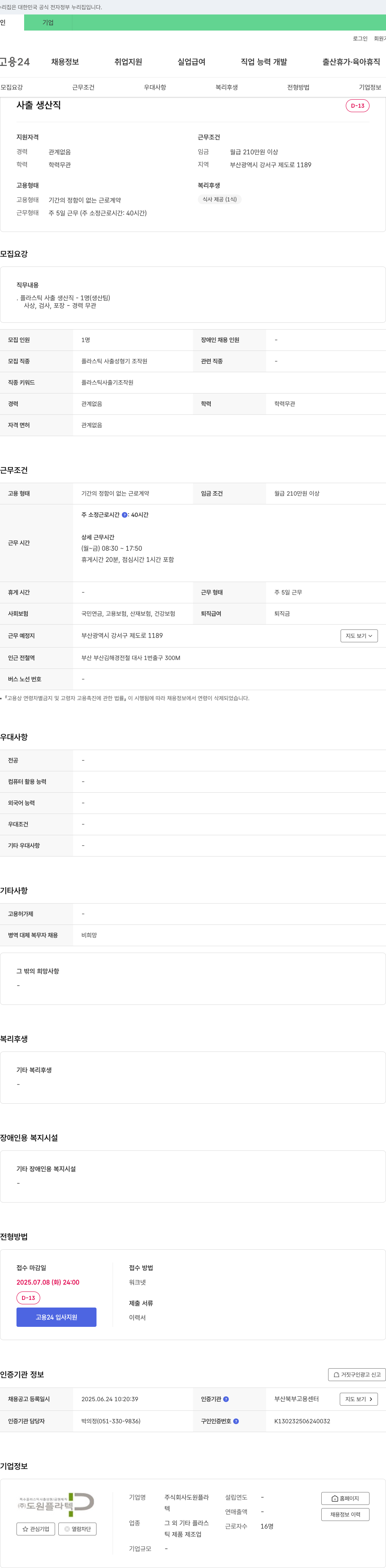
Task: Select the certification number K130232506240032
Action: pyautogui.click(x=302, y=1421)
